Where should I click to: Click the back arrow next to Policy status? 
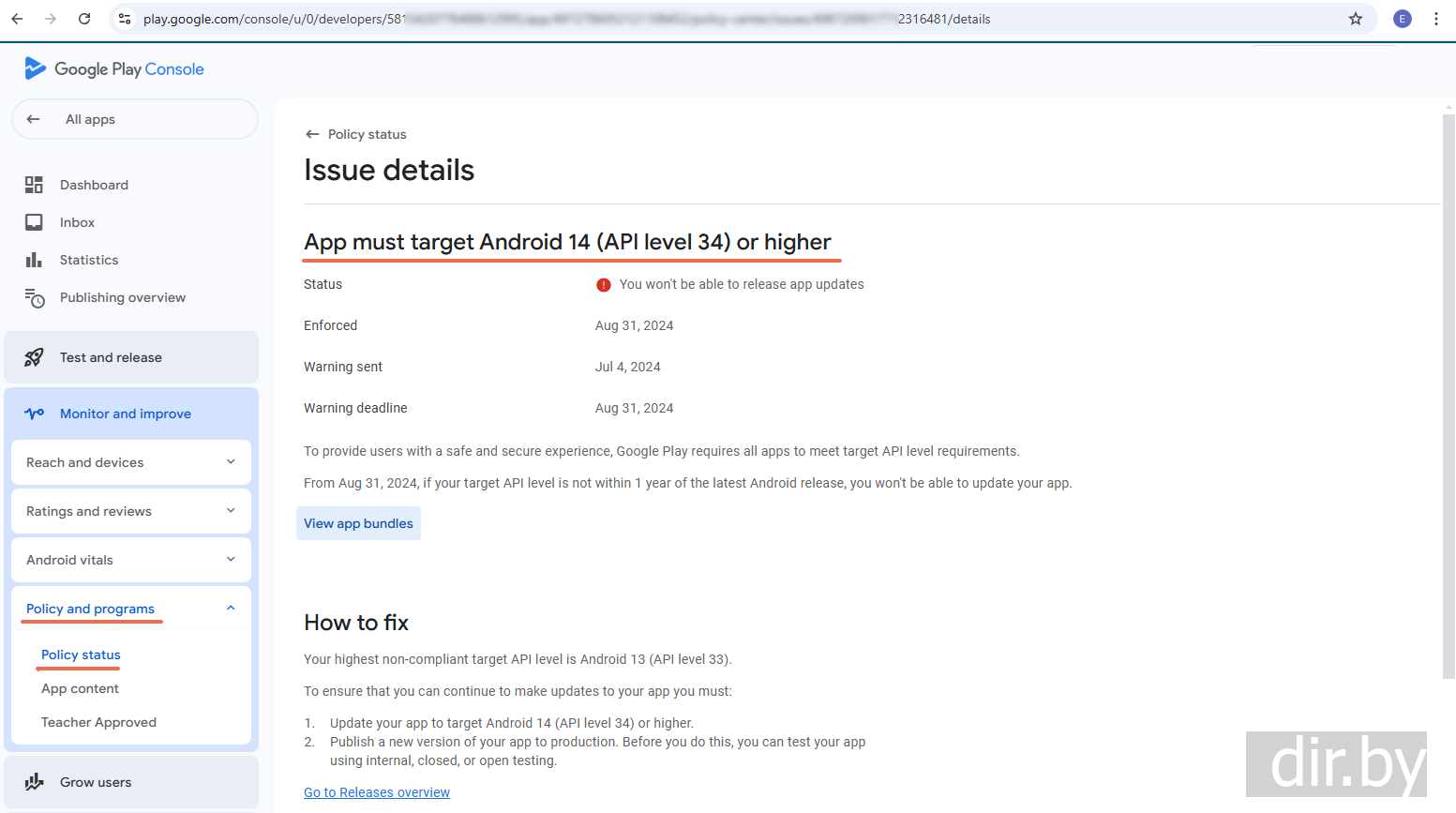pos(312,134)
